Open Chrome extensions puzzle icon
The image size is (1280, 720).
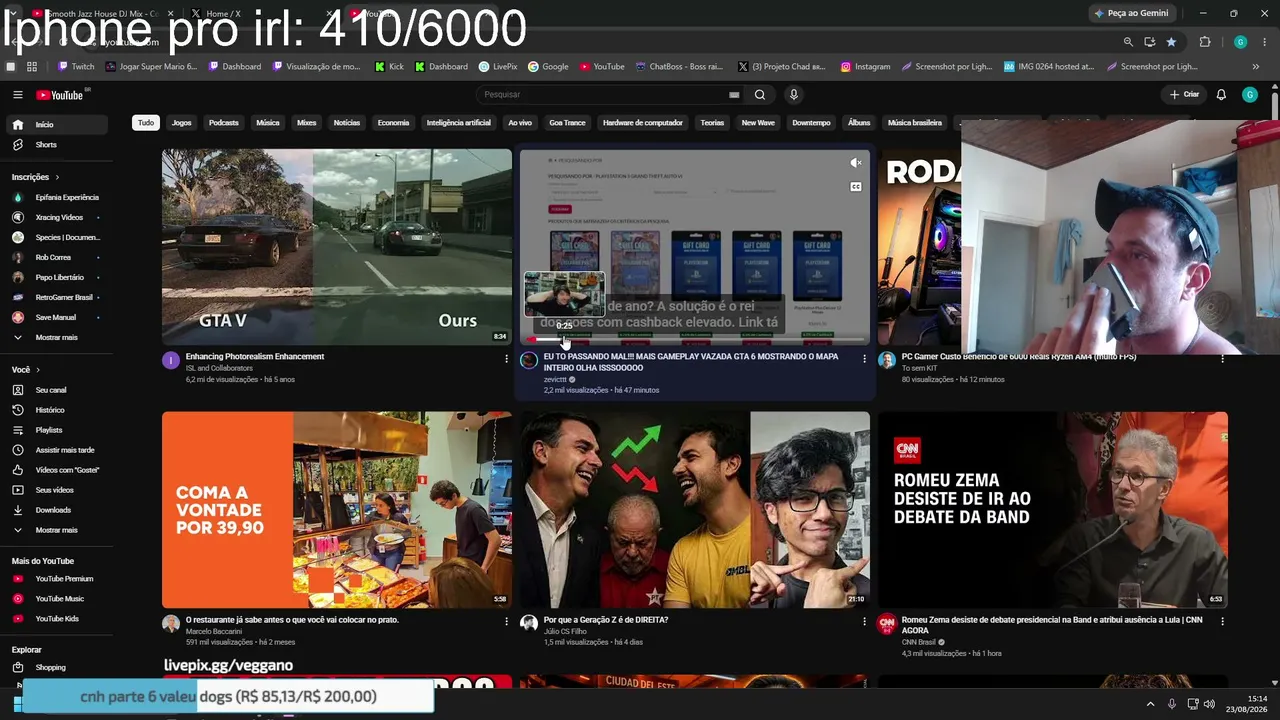click(x=1205, y=42)
